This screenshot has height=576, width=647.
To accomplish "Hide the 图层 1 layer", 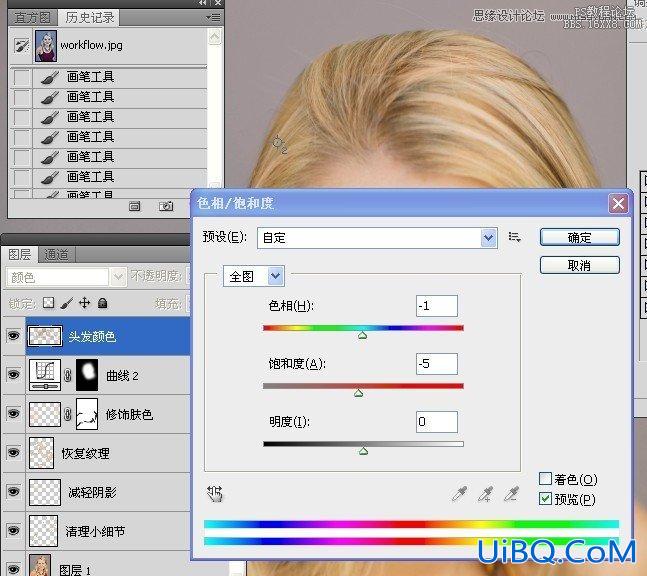I will click(14, 569).
